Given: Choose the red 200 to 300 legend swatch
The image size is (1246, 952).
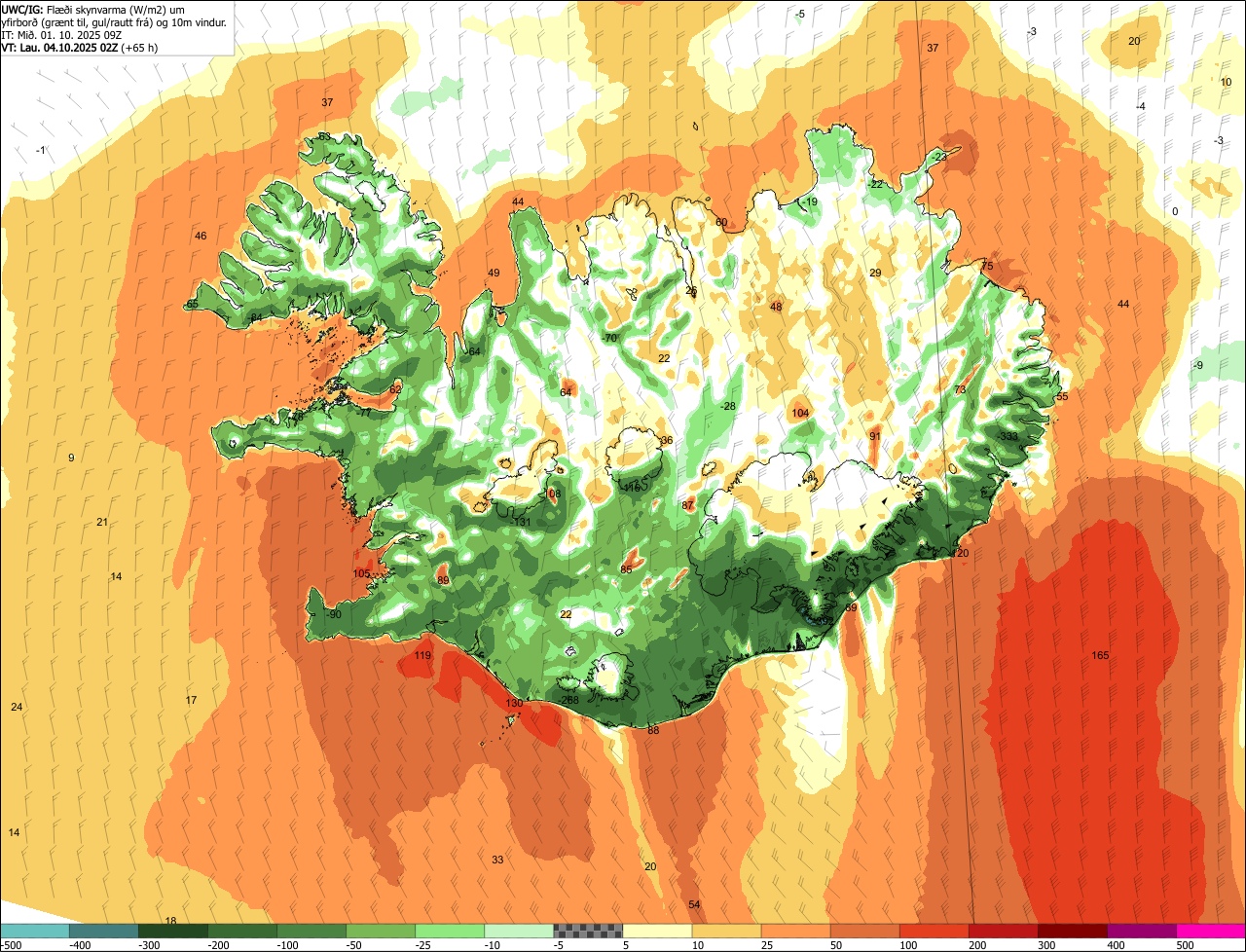Looking at the screenshot, I should pyautogui.click(x=1002, y=931).
